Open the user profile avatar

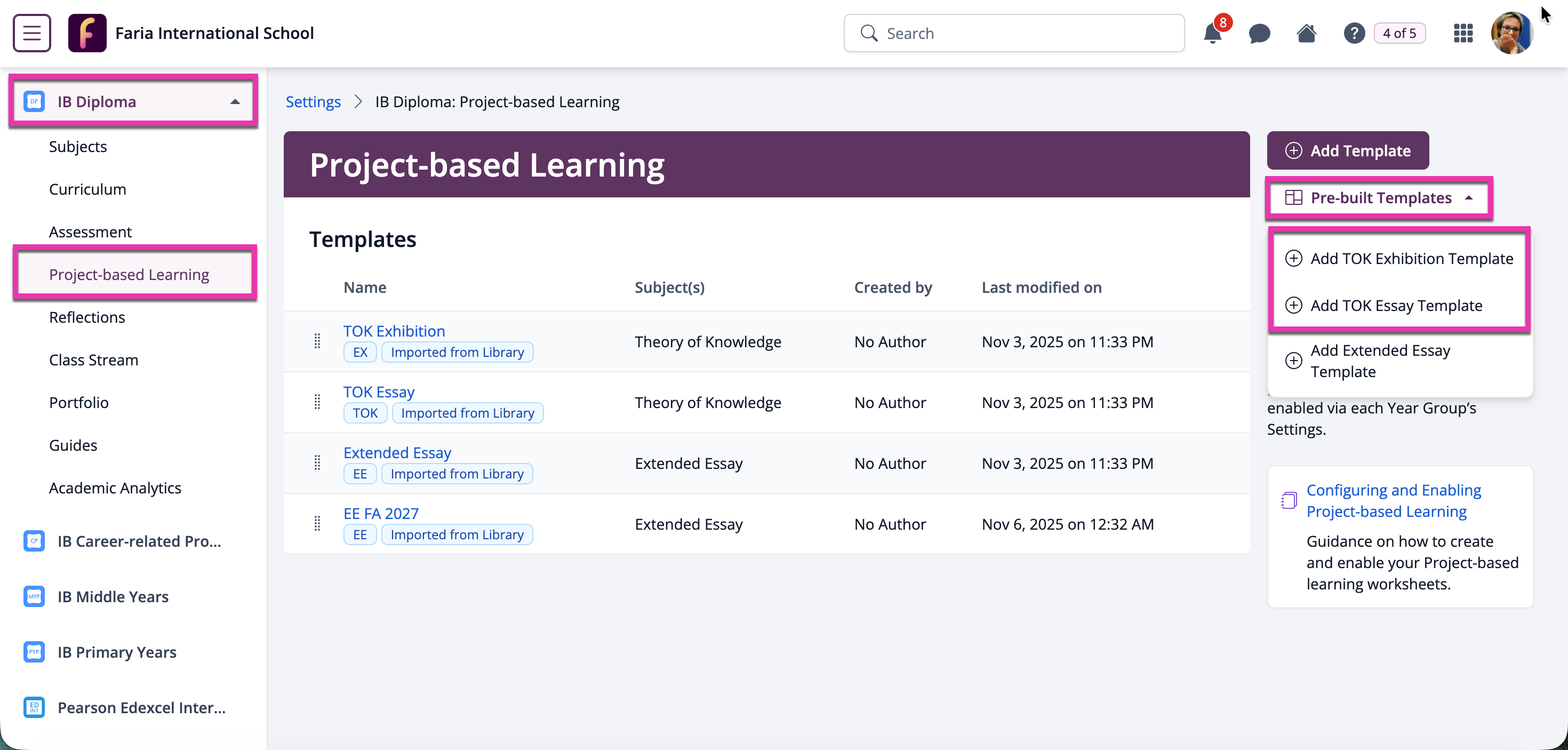click(1512, 33)
